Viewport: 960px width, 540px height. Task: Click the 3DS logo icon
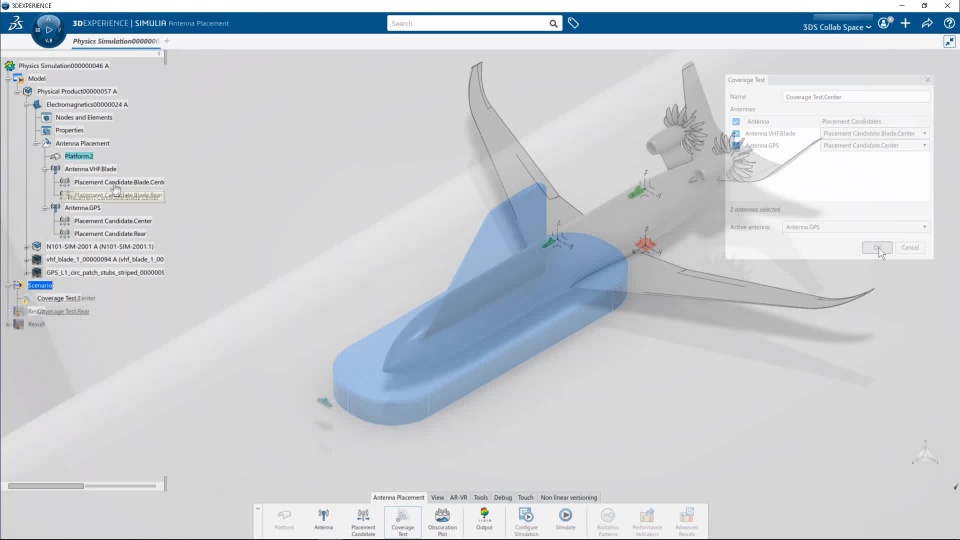(15, 24)
